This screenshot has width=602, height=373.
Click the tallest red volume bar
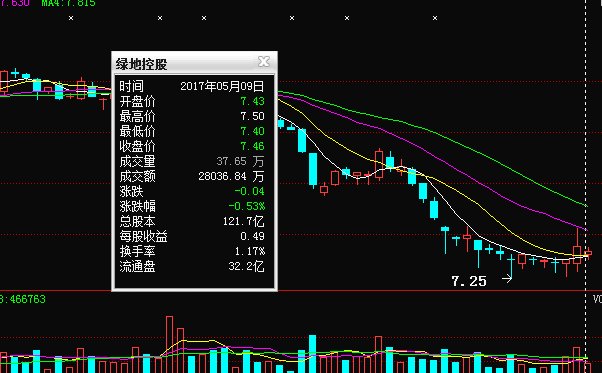tap(169, 345)
